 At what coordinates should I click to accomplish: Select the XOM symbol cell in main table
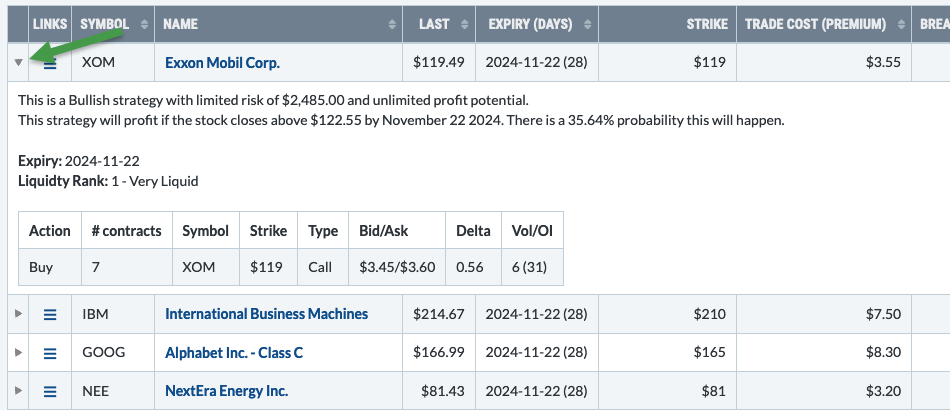pos(113,62)
